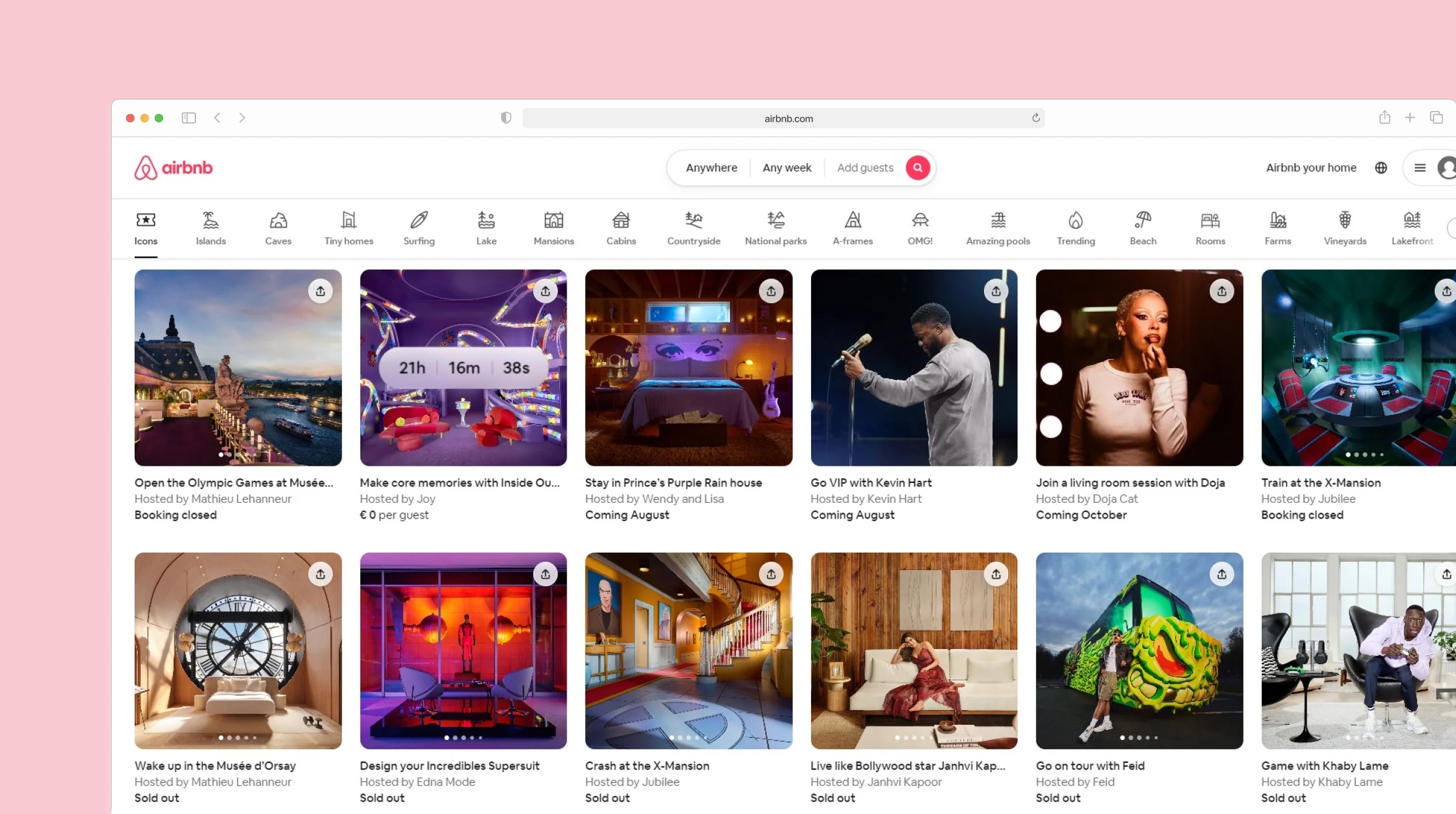This screenshot has height=814, width=1456.
Task: Click € 0 per guest price
Action: pos(394,515)
